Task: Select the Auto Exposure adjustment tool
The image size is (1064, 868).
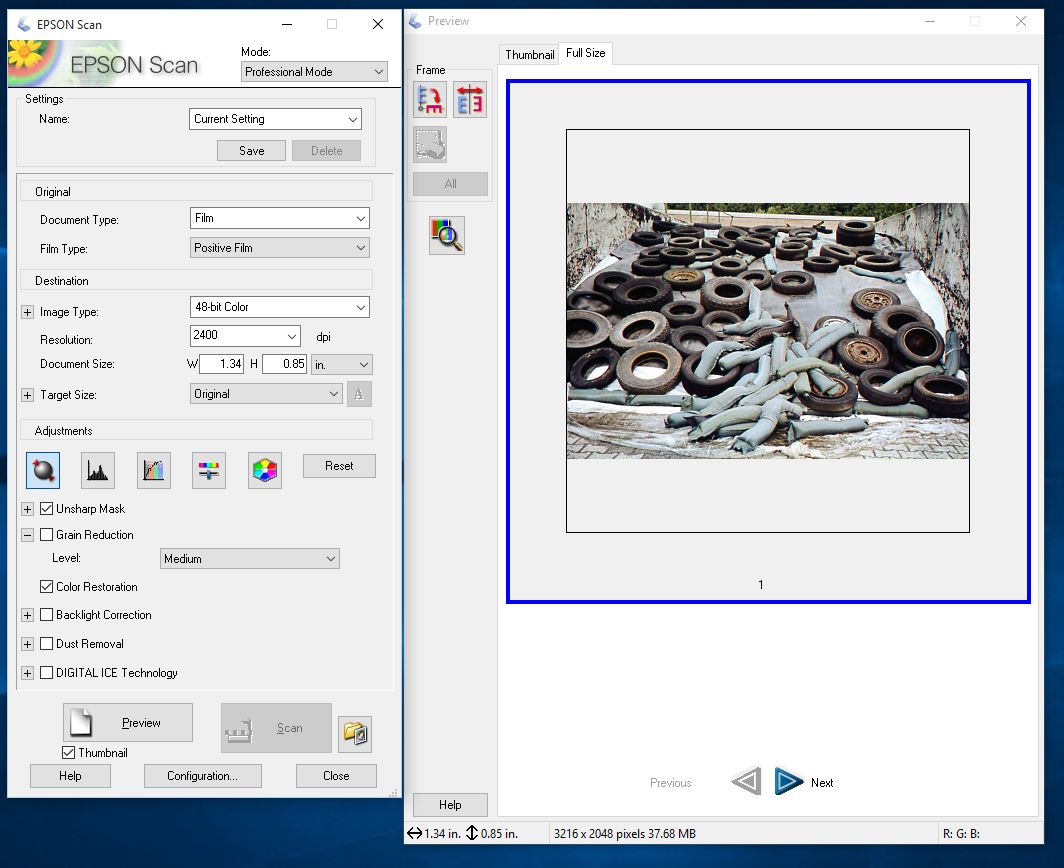Action: (43, 470)
